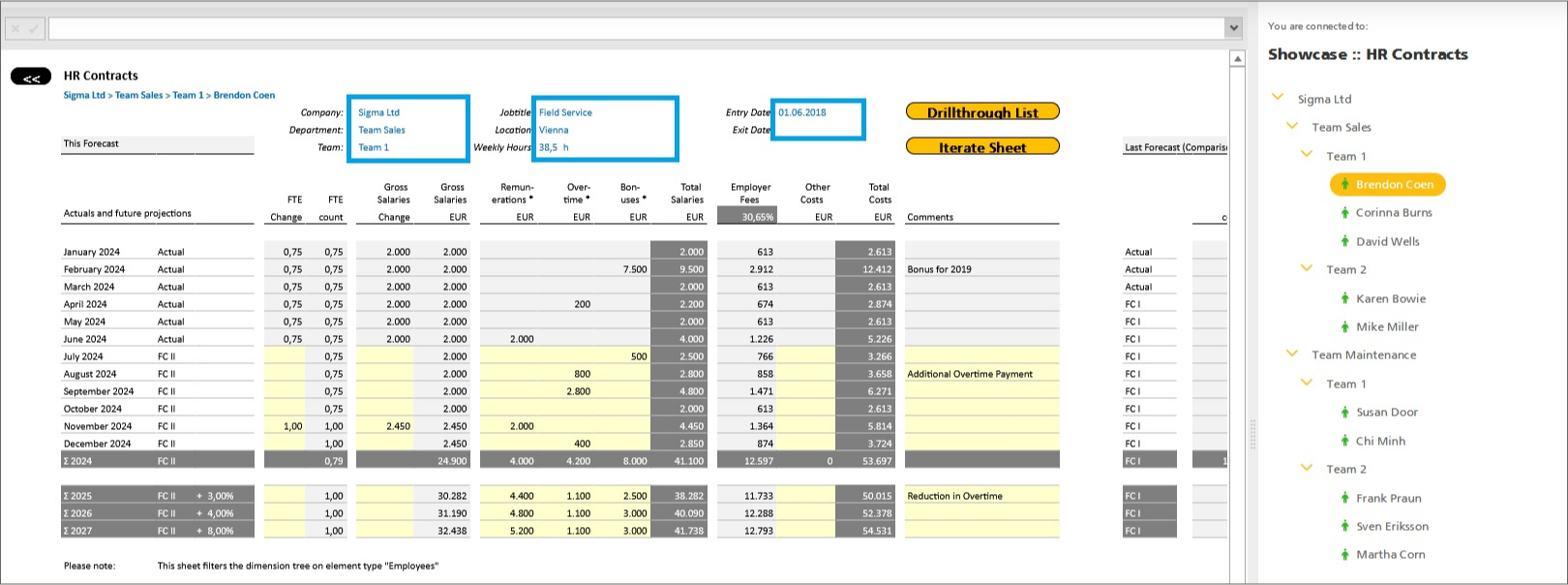Click the This Forecast header label
This screenshot has height=585, width=1568.
click(x=91, y=143)
